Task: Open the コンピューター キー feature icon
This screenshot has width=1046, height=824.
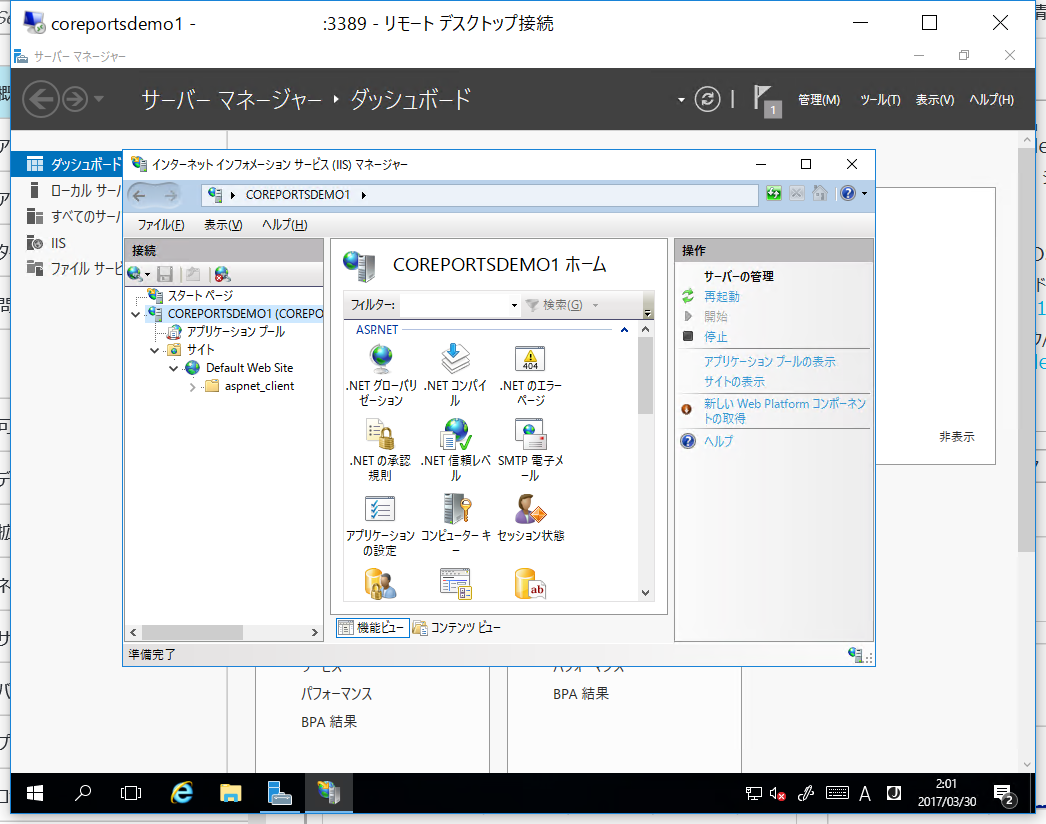Action: [457, 509]
